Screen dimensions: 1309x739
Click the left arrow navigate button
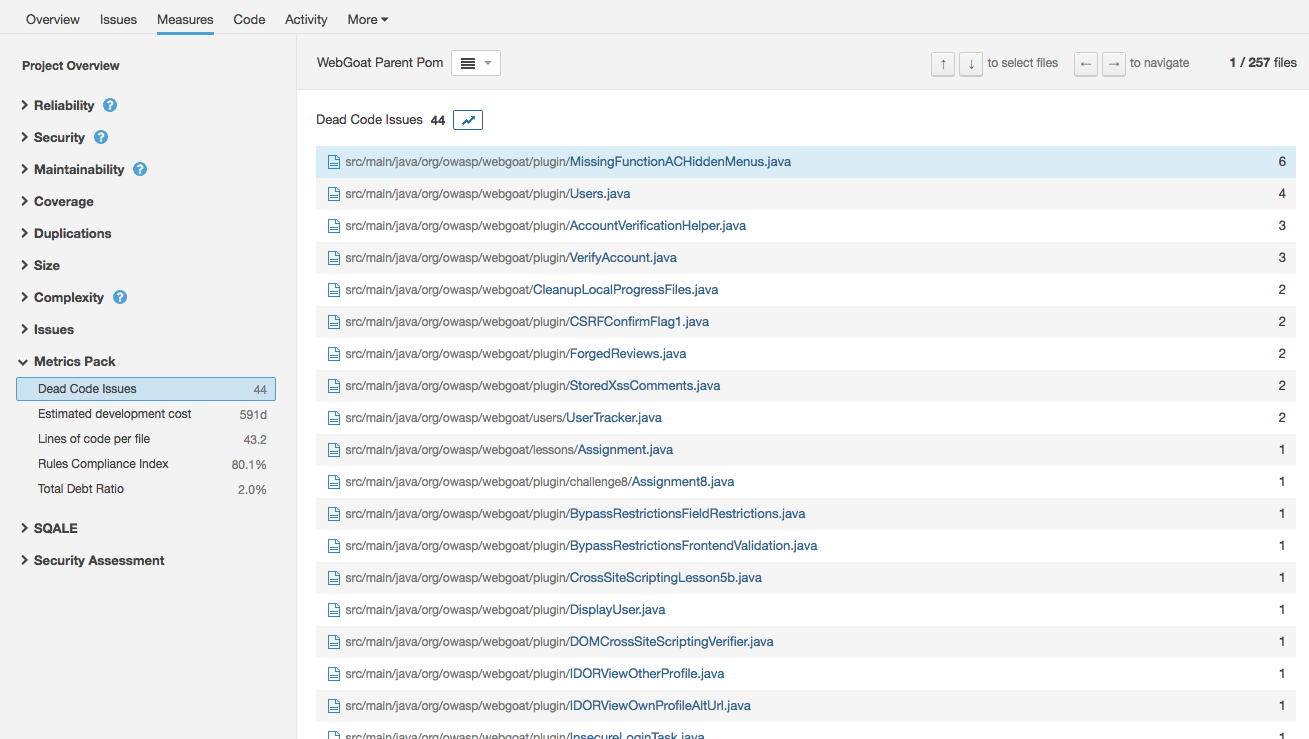click(x=1086, y=64)
